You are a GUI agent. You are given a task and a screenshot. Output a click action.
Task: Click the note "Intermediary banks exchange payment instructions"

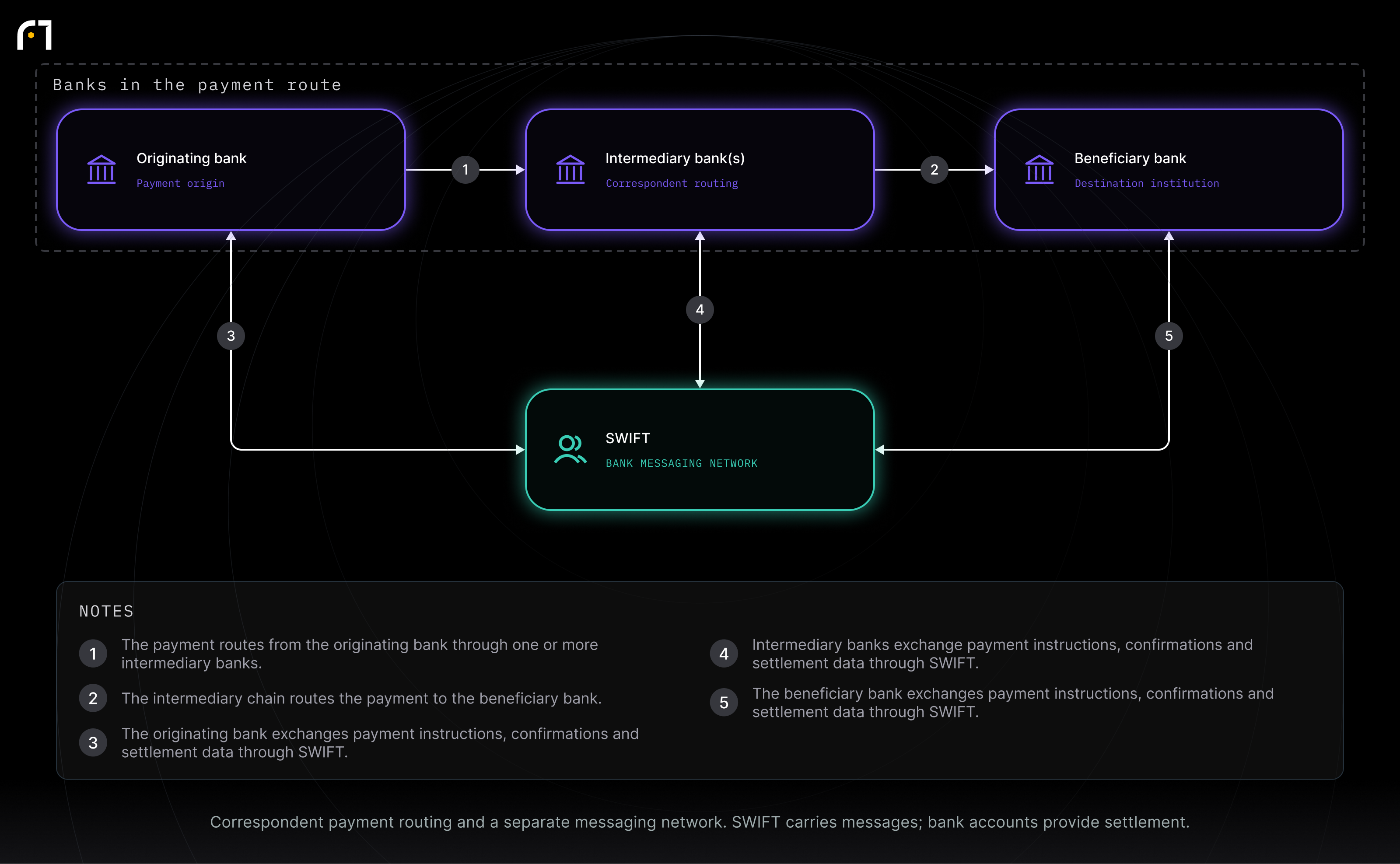click(x=1002, y=654)
